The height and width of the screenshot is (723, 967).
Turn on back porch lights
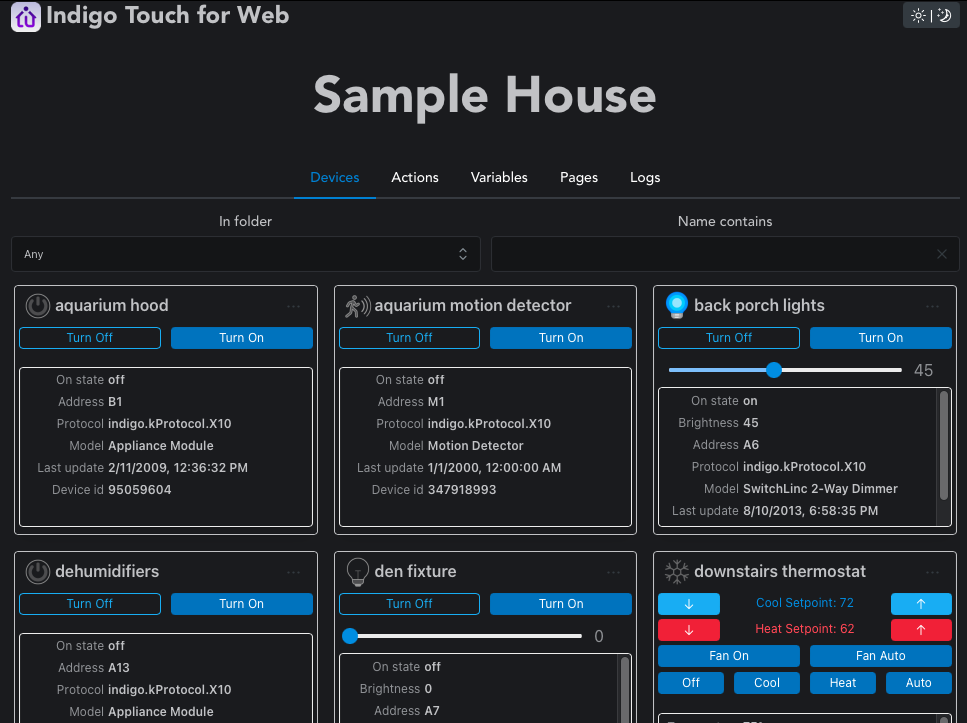[x=881, y=338]
